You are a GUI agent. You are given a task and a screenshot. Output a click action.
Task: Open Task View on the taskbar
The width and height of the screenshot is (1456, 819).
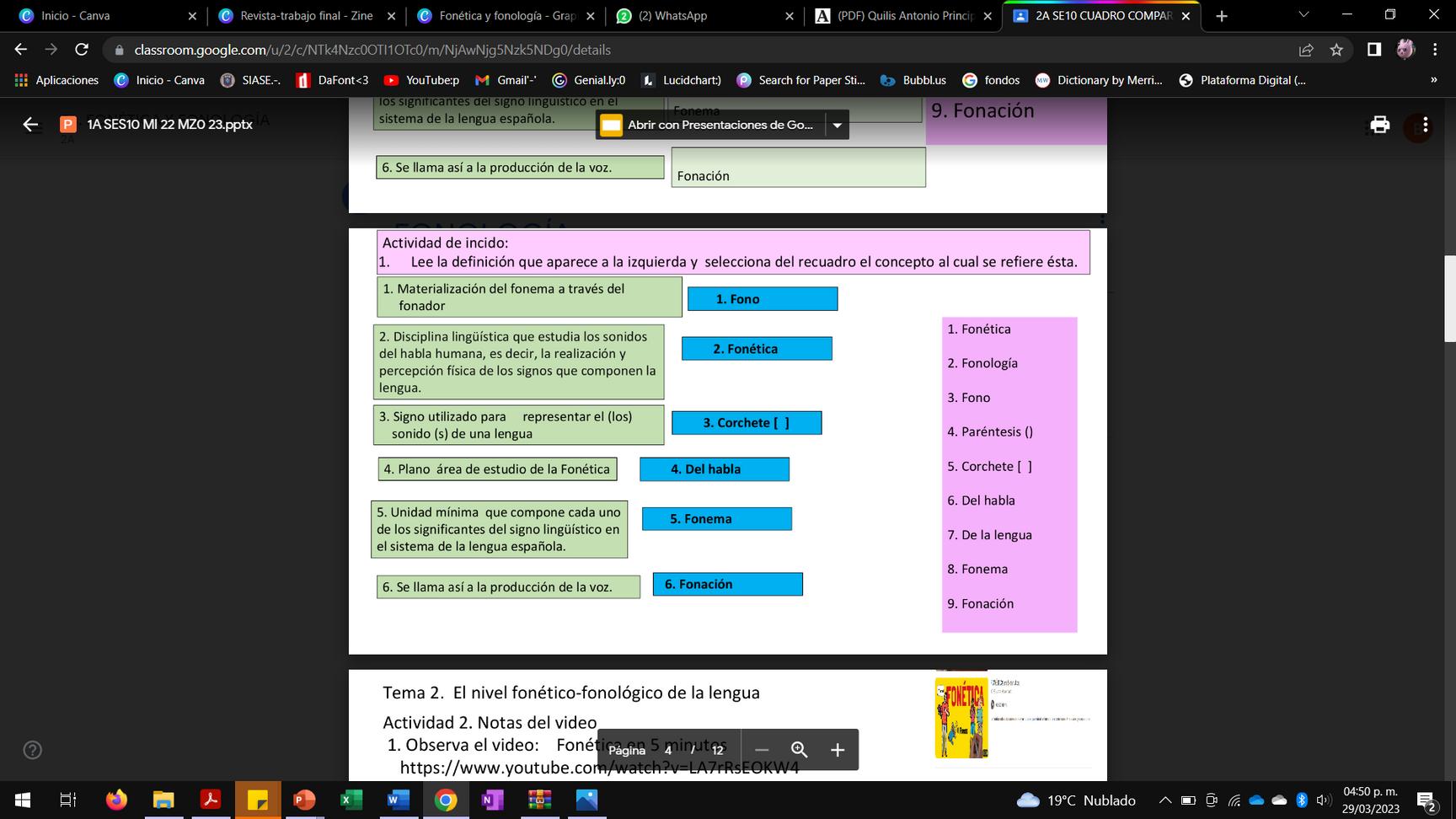tap(69, 800)
